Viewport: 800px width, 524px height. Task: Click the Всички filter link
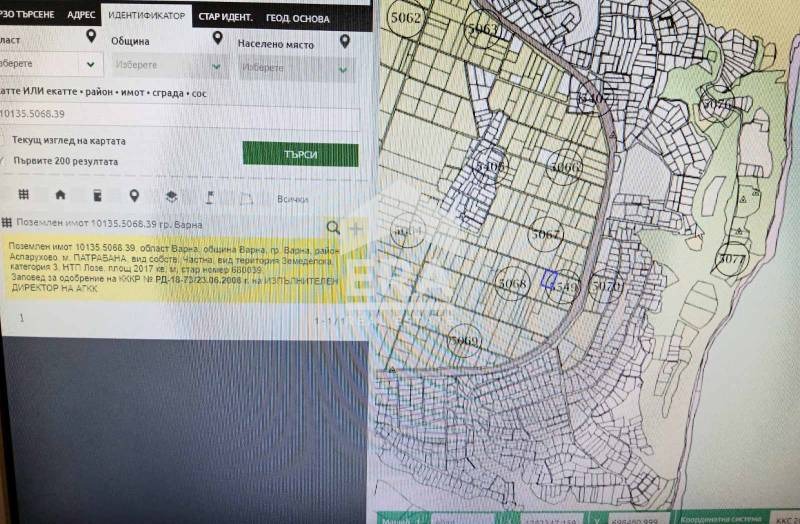point(292,199)
